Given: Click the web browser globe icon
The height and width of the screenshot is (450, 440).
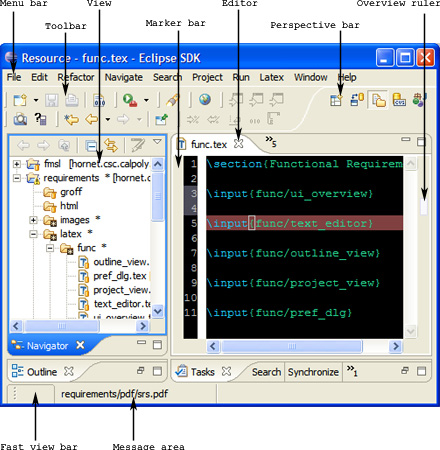Looking at the screenshot, I should [205, 99].
